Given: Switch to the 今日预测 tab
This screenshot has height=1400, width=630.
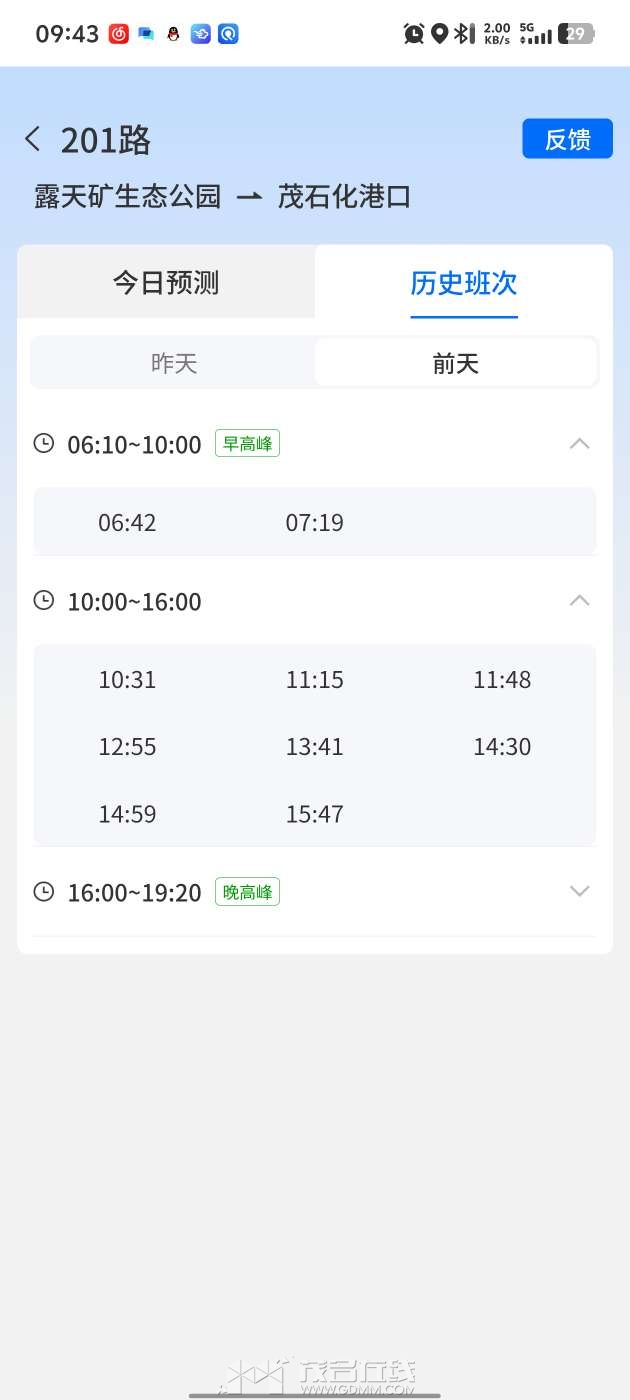Looking at the screenshot, I should coord(166,283).
